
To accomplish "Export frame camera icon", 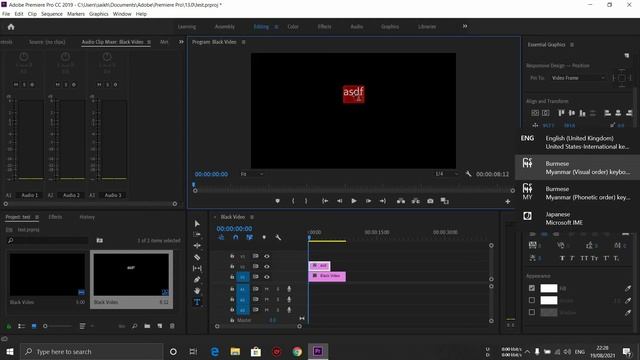I will coord(430,201).
